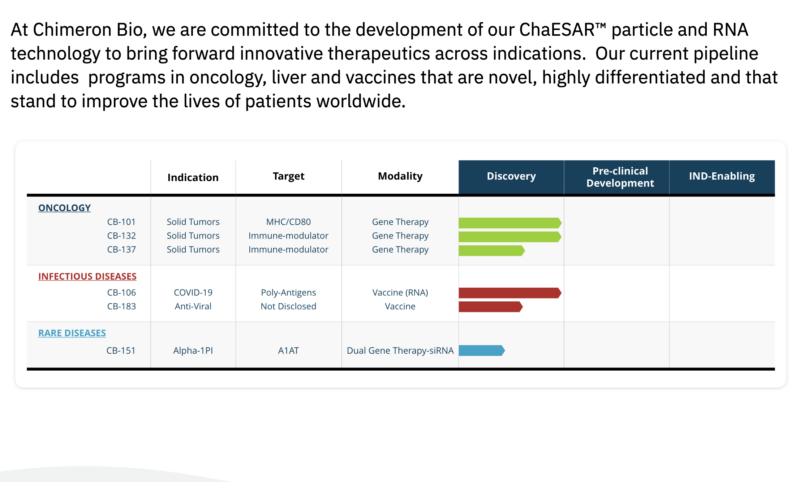Click the MHC/CD80 target cell

[288, 222]
